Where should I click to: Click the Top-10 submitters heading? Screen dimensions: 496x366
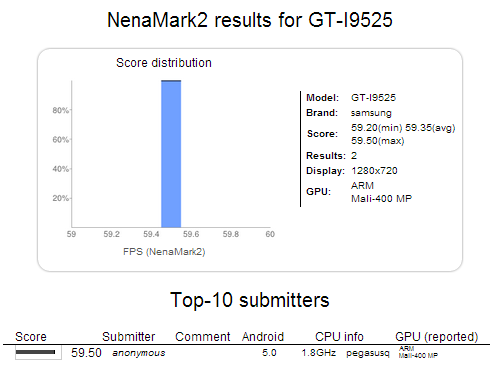(250, 300)
